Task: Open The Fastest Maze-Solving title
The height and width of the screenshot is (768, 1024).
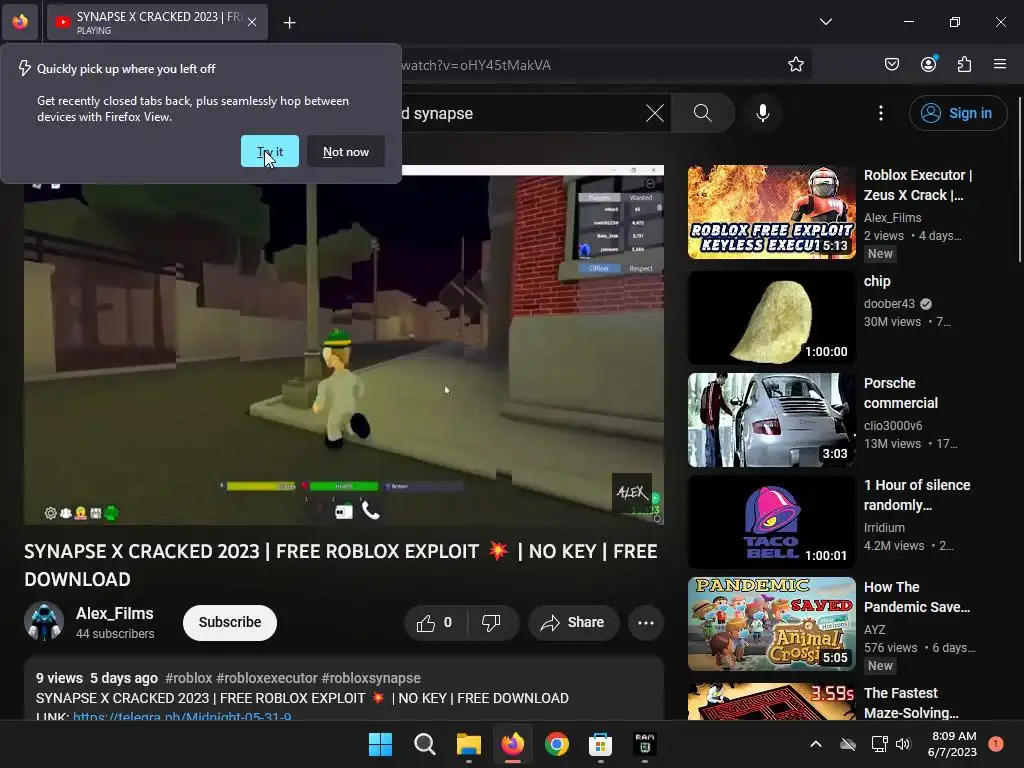Action: tap(911, 703)
